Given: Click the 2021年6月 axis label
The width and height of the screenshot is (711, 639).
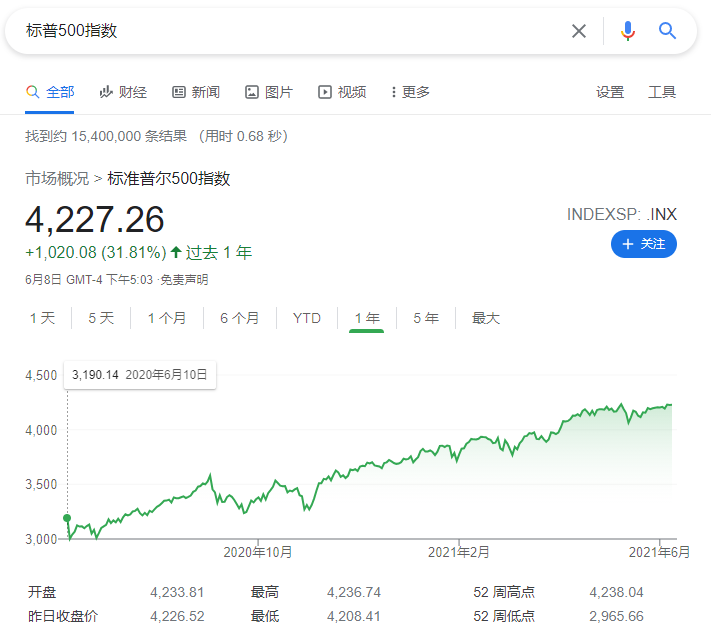Looking at the screenshot, I should tap(659, 552).
